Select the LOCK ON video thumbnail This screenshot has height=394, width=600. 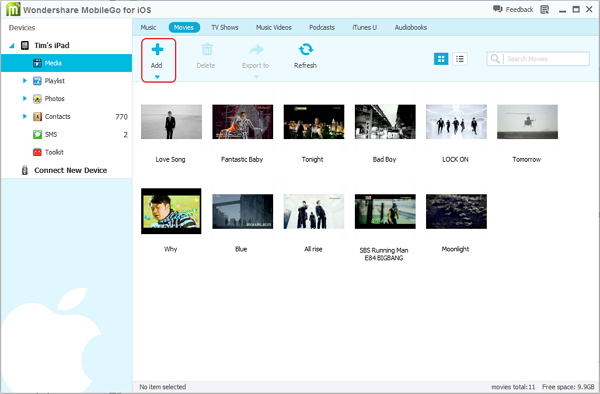456,122
